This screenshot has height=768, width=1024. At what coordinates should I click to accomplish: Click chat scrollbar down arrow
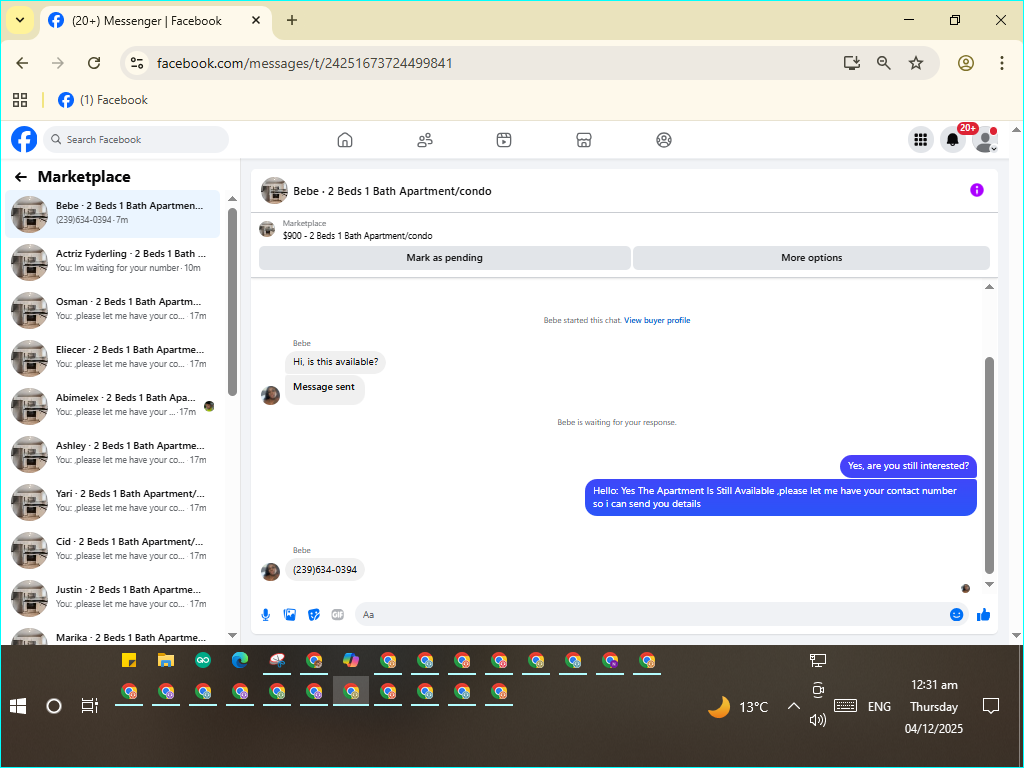coord(989,585)
